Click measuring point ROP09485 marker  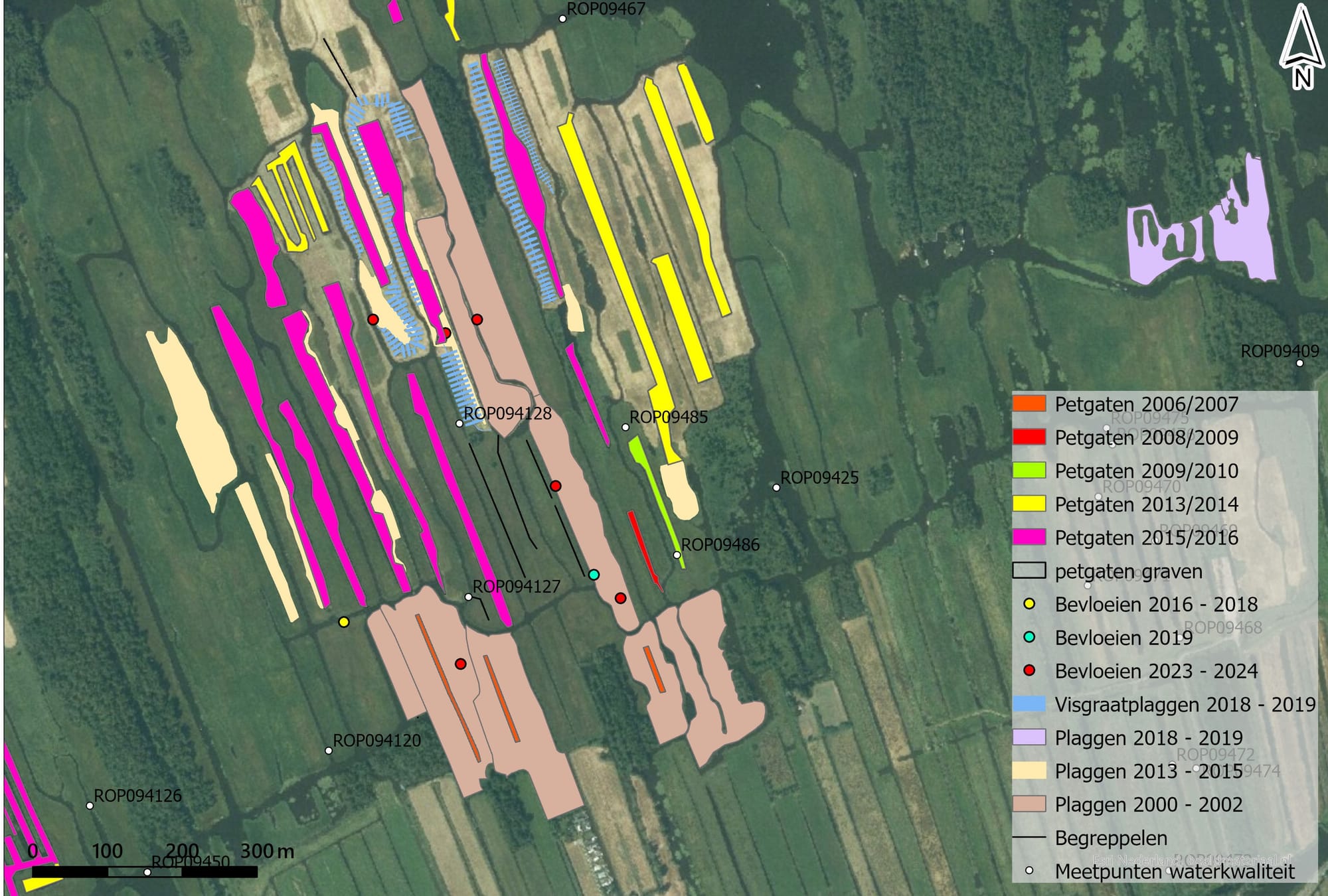click(x=625, y=427)
